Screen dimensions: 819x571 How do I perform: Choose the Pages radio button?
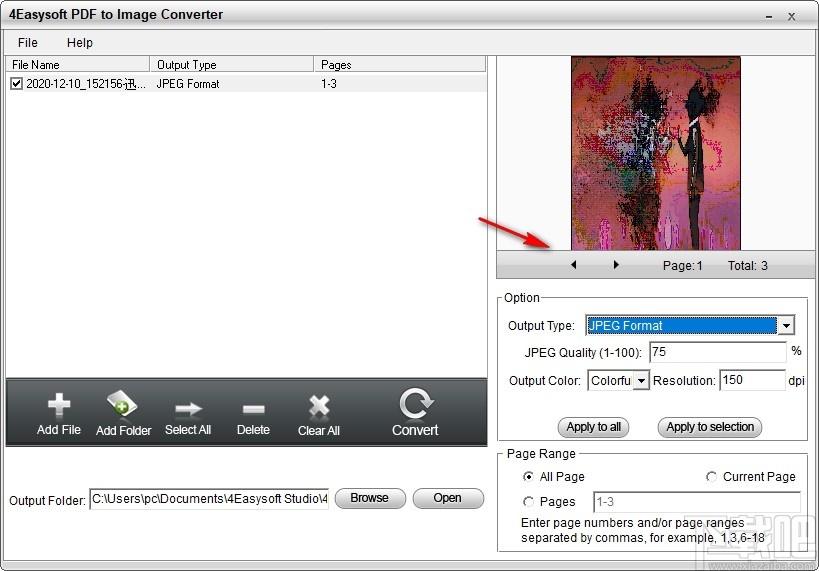tap(529, 502)
